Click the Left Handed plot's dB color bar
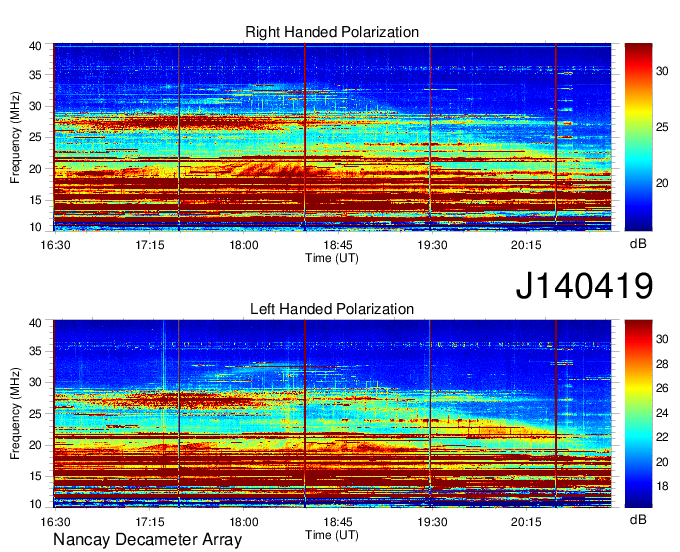The height and width of the screenshot is (552, 680). point(638,414)
